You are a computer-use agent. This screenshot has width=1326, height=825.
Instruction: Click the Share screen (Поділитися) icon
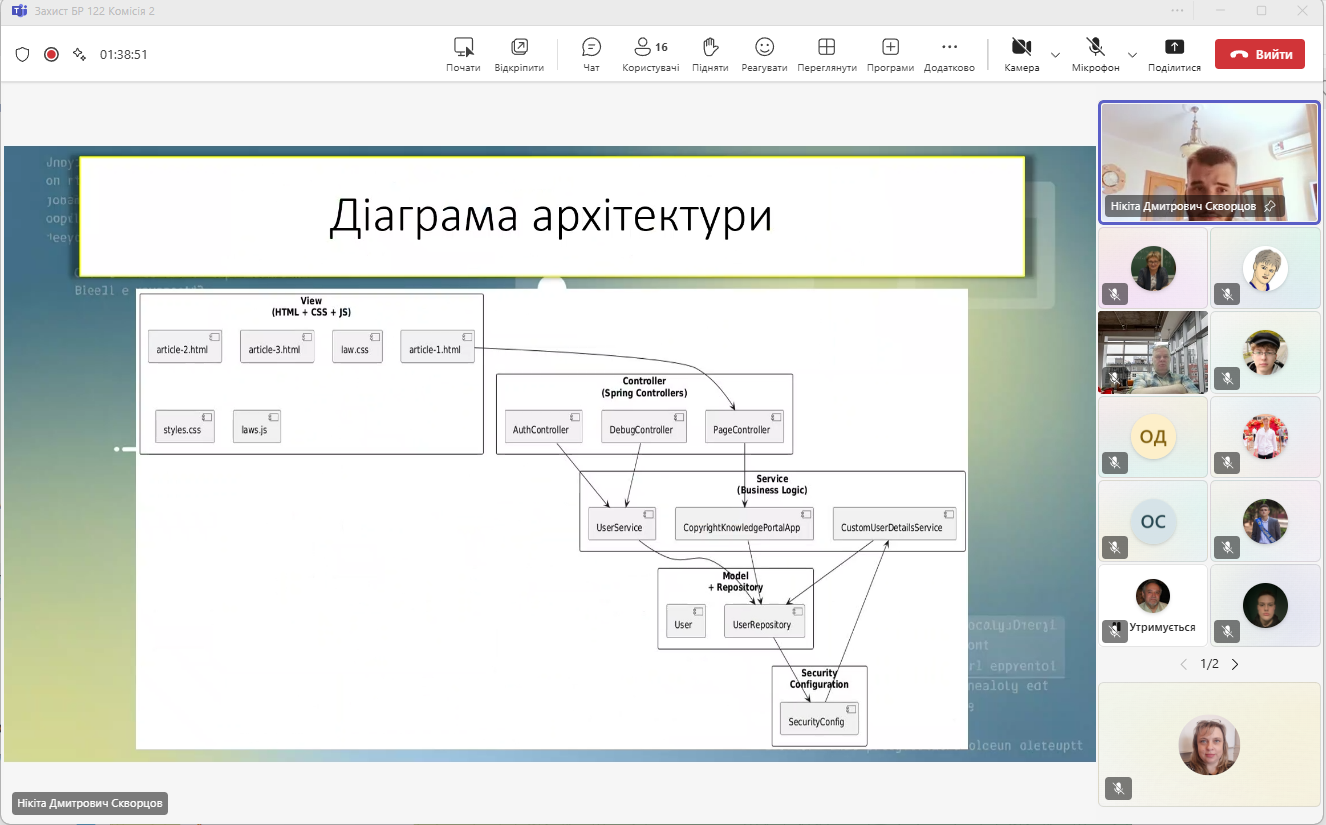[x=1174, y=54]
